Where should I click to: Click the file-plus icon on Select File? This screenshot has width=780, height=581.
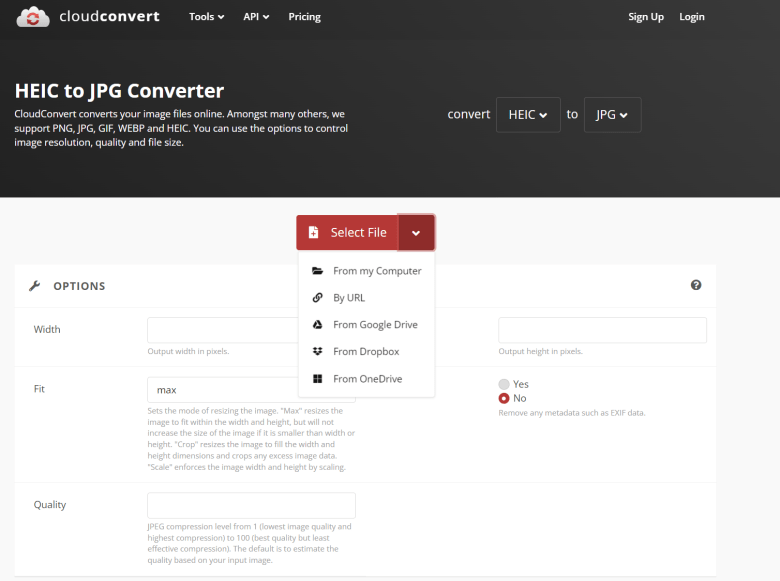[x=313, y=232]
